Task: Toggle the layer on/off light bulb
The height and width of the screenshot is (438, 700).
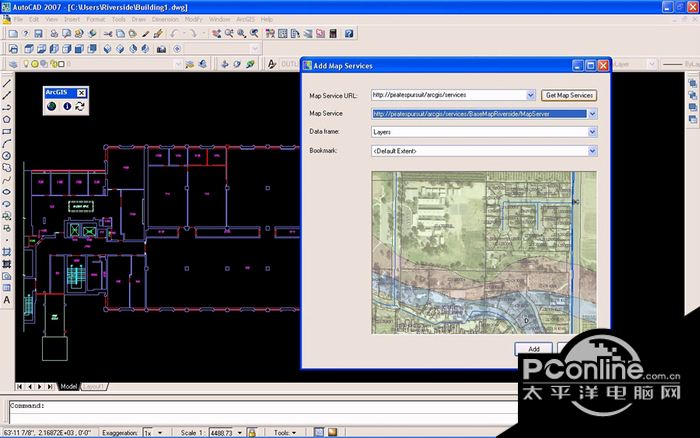Action: [x=26, y=64]
